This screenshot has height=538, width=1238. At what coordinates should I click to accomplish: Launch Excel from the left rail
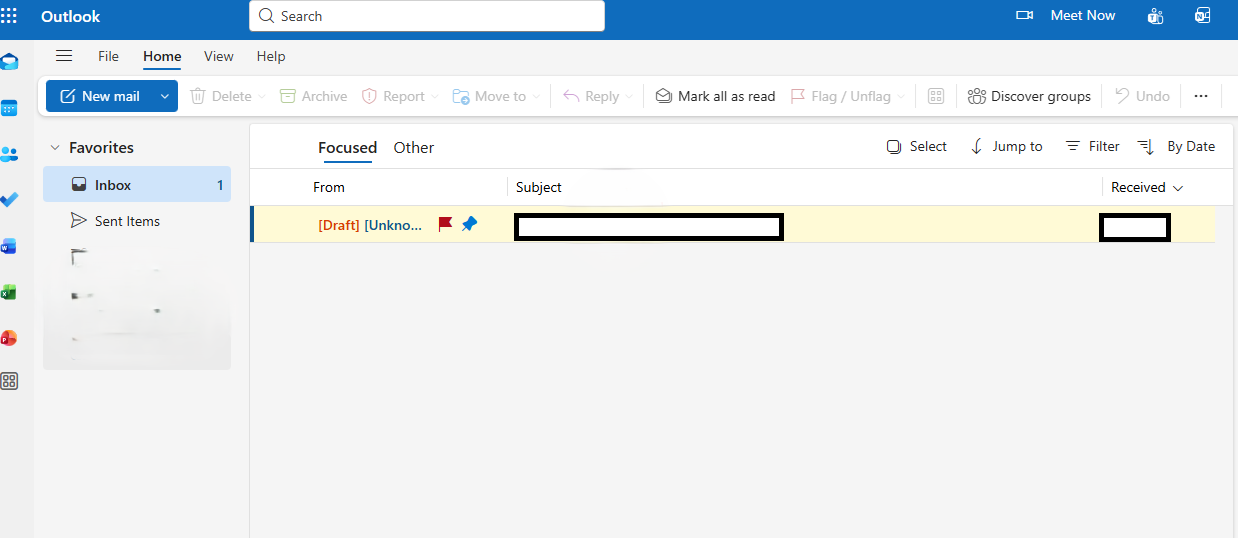click(9, 292)
